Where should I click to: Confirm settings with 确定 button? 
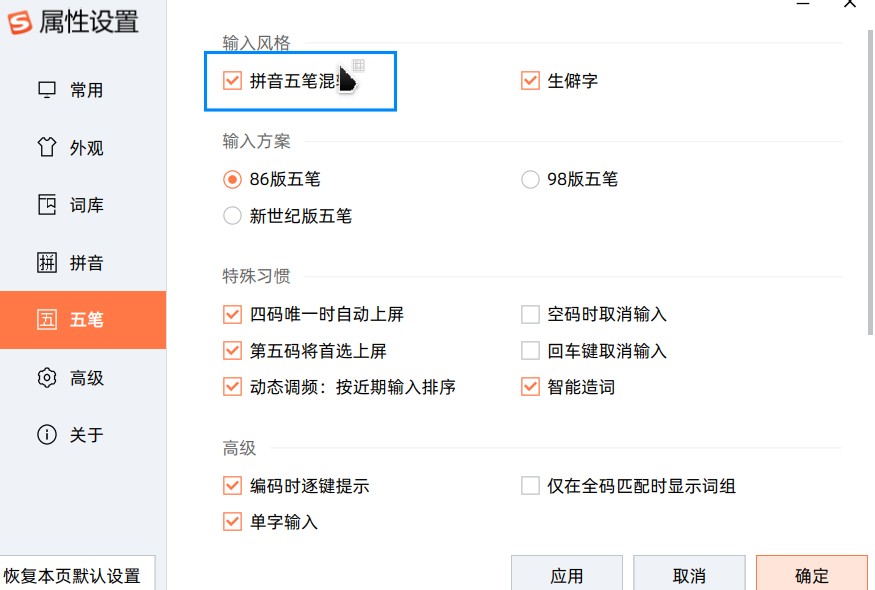[x=811, y=575]
